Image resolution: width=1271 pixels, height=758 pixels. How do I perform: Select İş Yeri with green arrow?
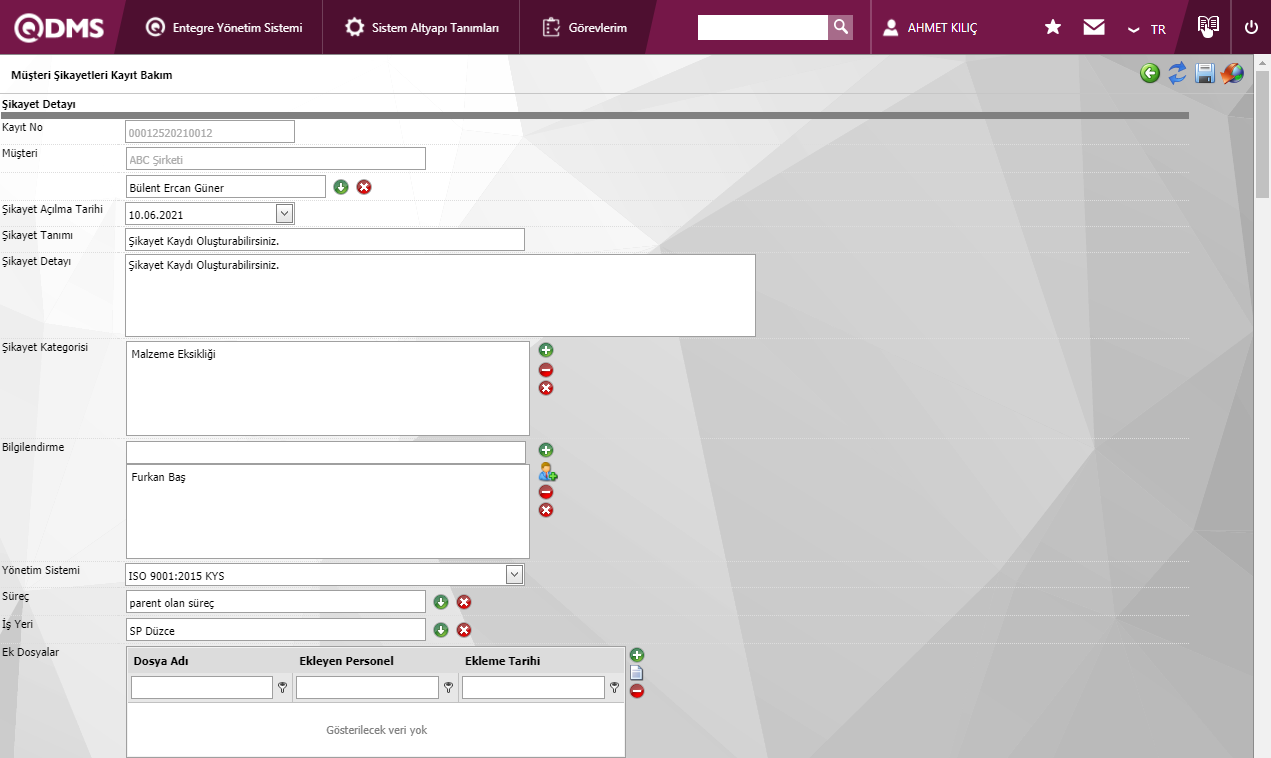click(x=441, y=630)
